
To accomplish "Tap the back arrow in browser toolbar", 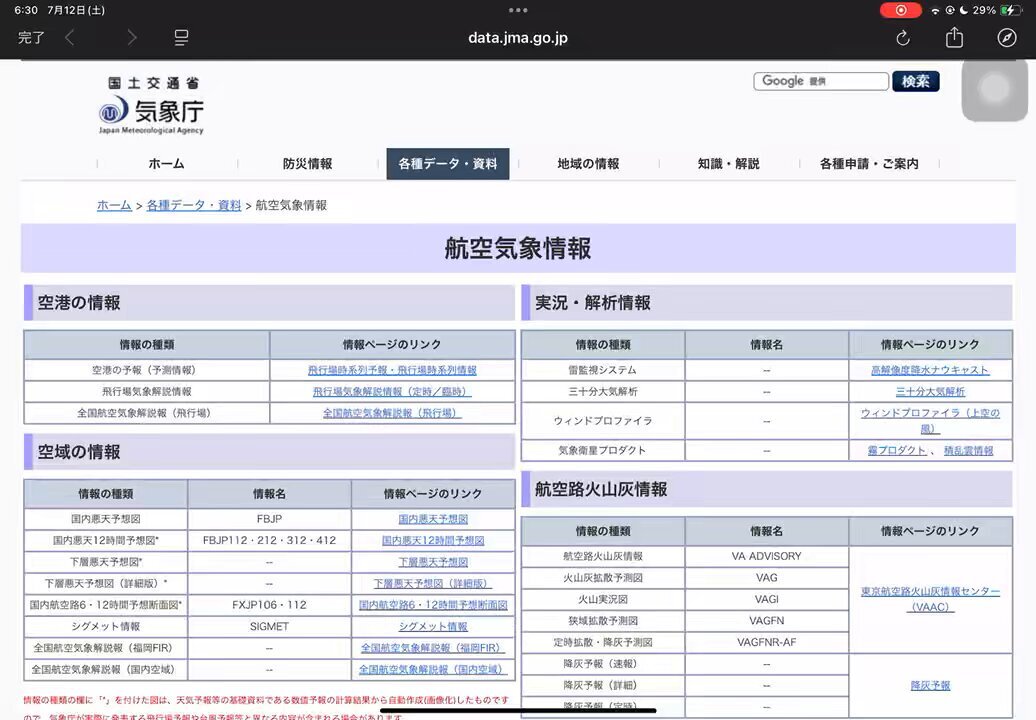I will click(70, 38).
